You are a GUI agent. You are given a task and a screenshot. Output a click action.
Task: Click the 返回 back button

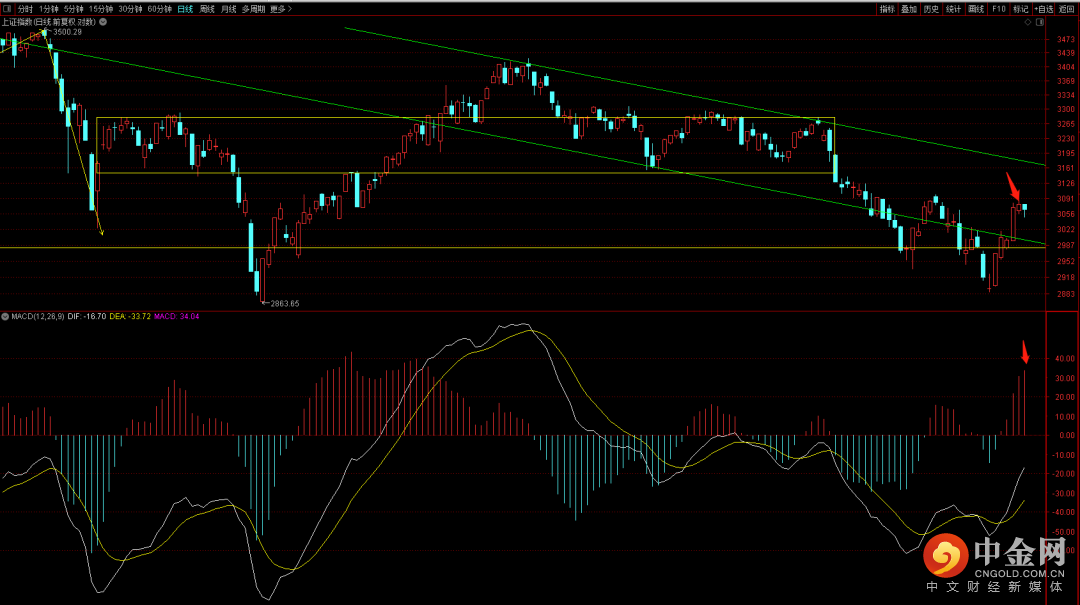(x=1067, y=9)
